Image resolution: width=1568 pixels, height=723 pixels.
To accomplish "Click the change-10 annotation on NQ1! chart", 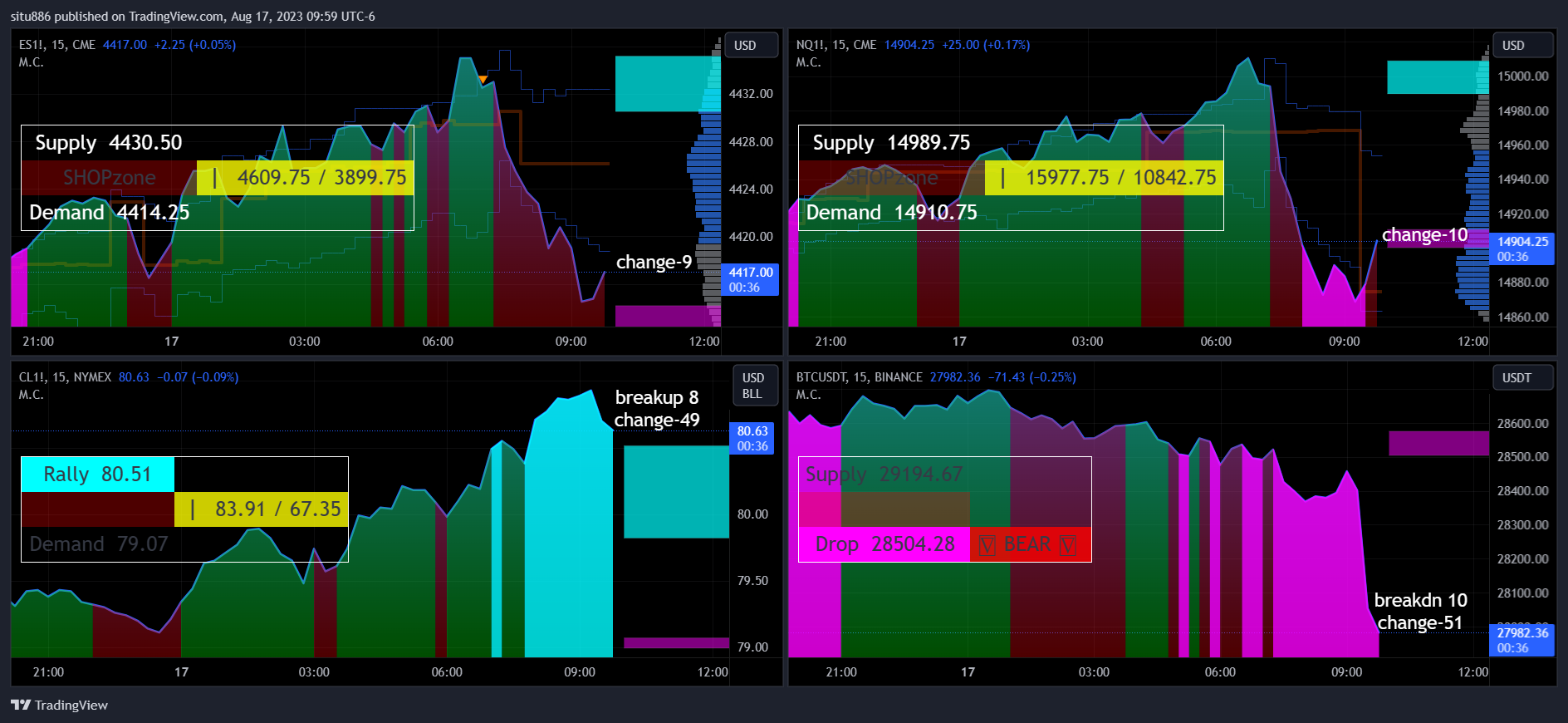I will tap(1425, 235).
